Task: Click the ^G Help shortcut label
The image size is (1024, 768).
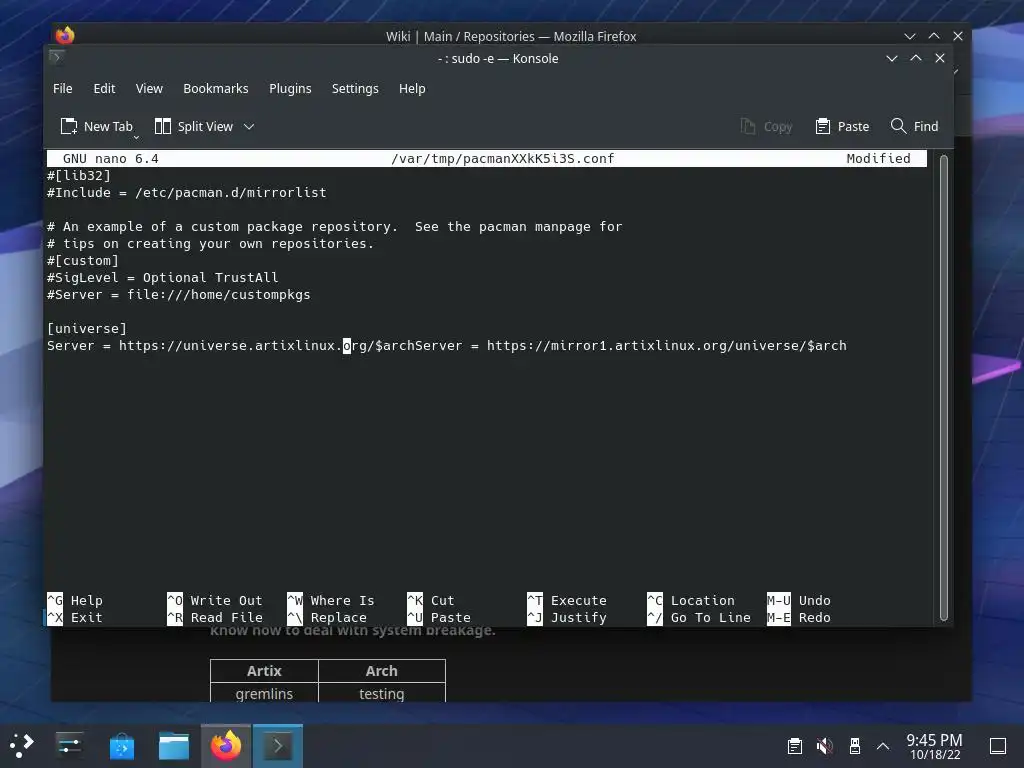Action: (75, 600)
